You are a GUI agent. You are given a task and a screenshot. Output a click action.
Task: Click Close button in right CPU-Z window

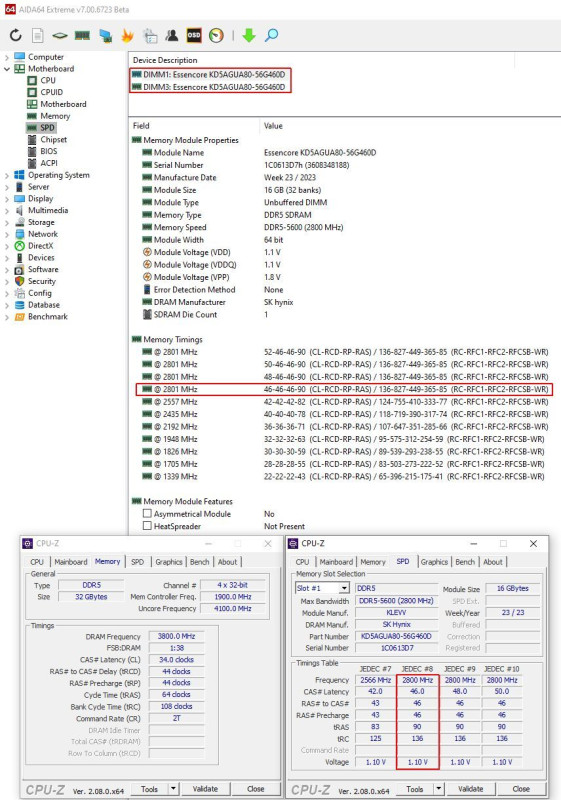click(521, 789)
